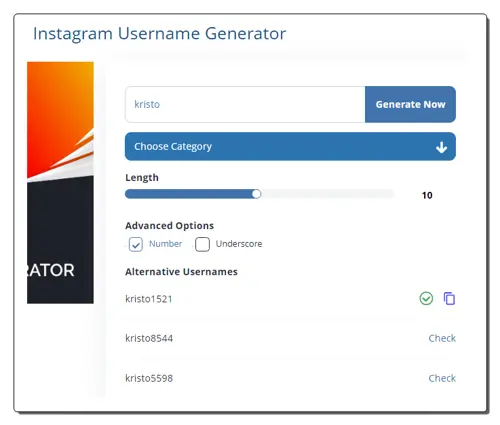Screen dimensions: 500x425
Task: Copy the username kristo1521
Action: (449, 298)
